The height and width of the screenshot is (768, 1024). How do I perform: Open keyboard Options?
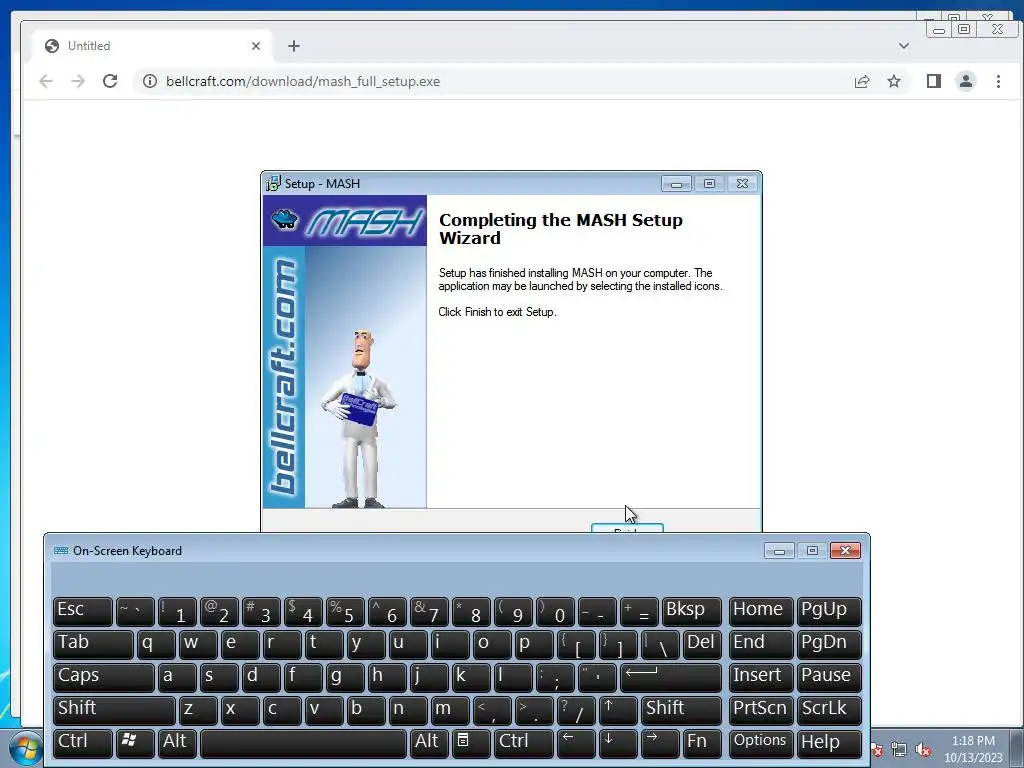pyautogui.click(x=760, y=743)
